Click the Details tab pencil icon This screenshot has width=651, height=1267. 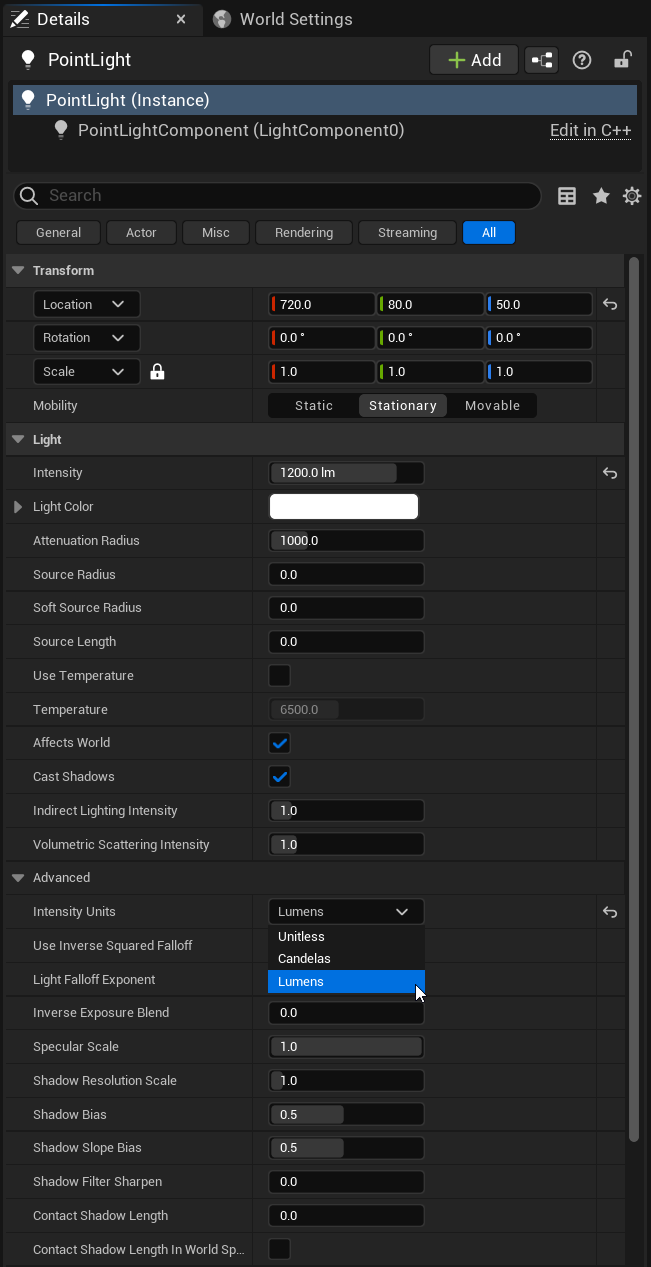[19, 19]
